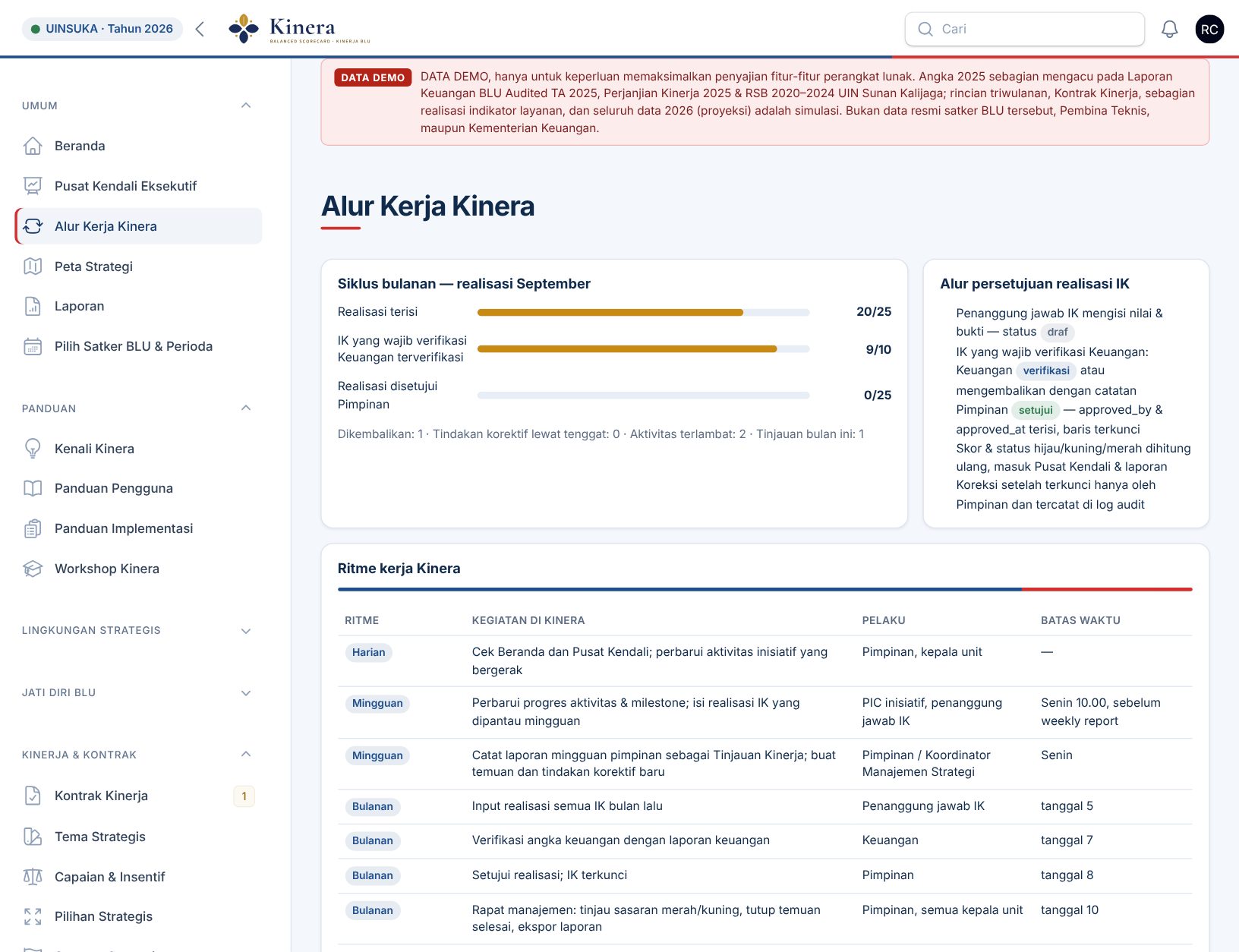This screenshot has width=1239, height=952.
Task: Focus the Cari search field
Action: click(x=1024, y=29)
